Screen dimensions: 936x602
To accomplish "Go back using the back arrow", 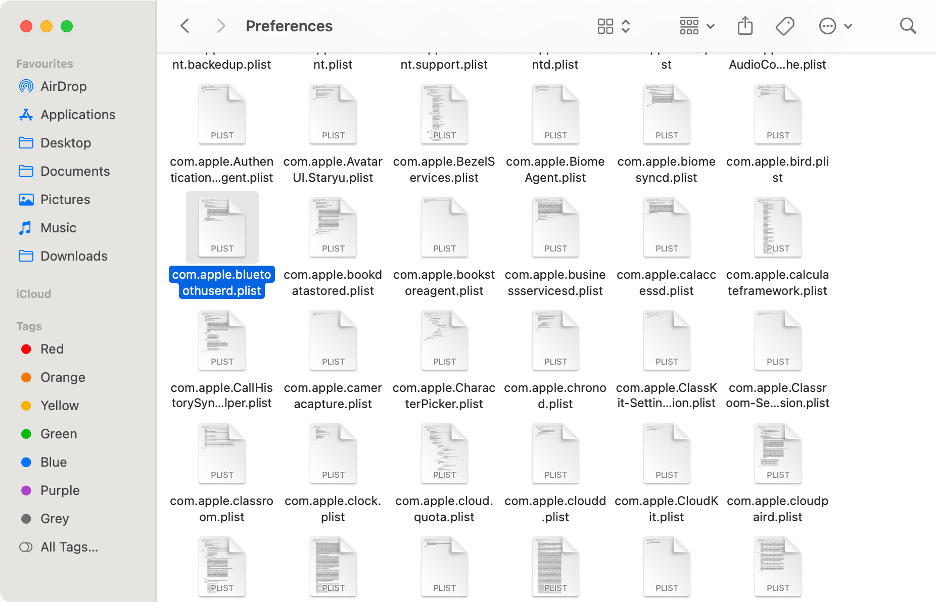I will (184, 26).
